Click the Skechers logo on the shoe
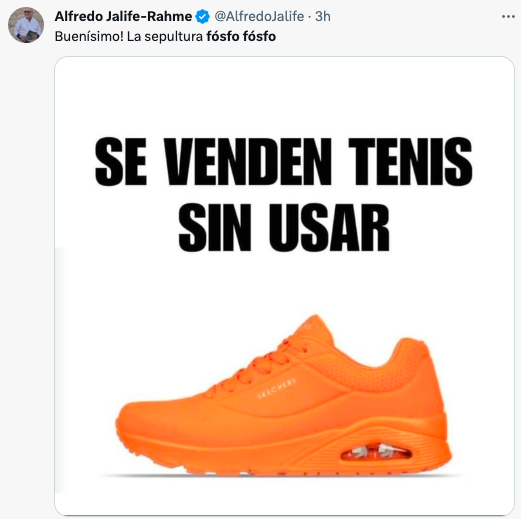 pyautogui.click(x=276, y=388)
